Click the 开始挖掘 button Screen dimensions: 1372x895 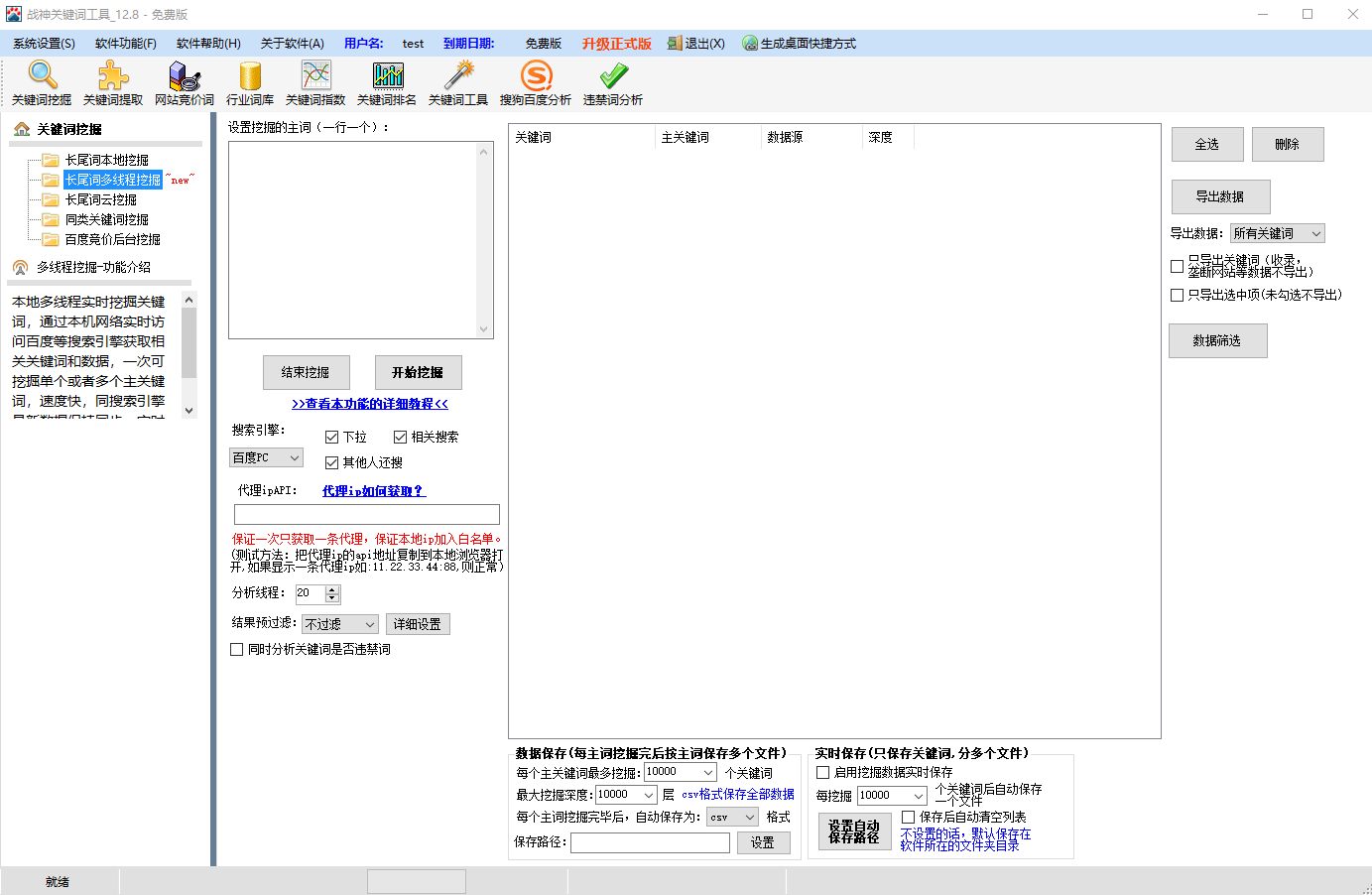pyautogui.click(x=419, y=372)
